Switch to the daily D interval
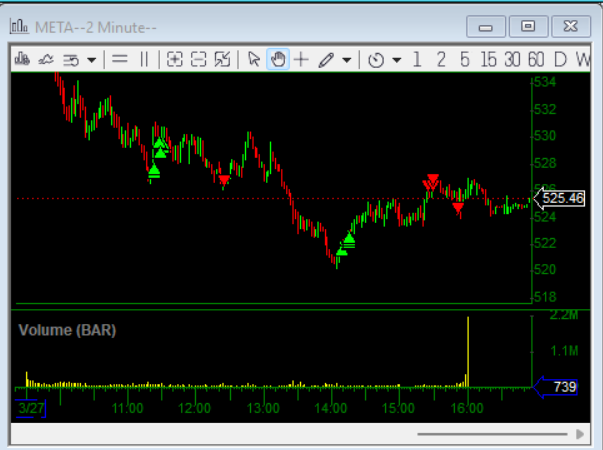Image resolution: width=603 pixels, height=450 pixels. [x=560, y=60]
